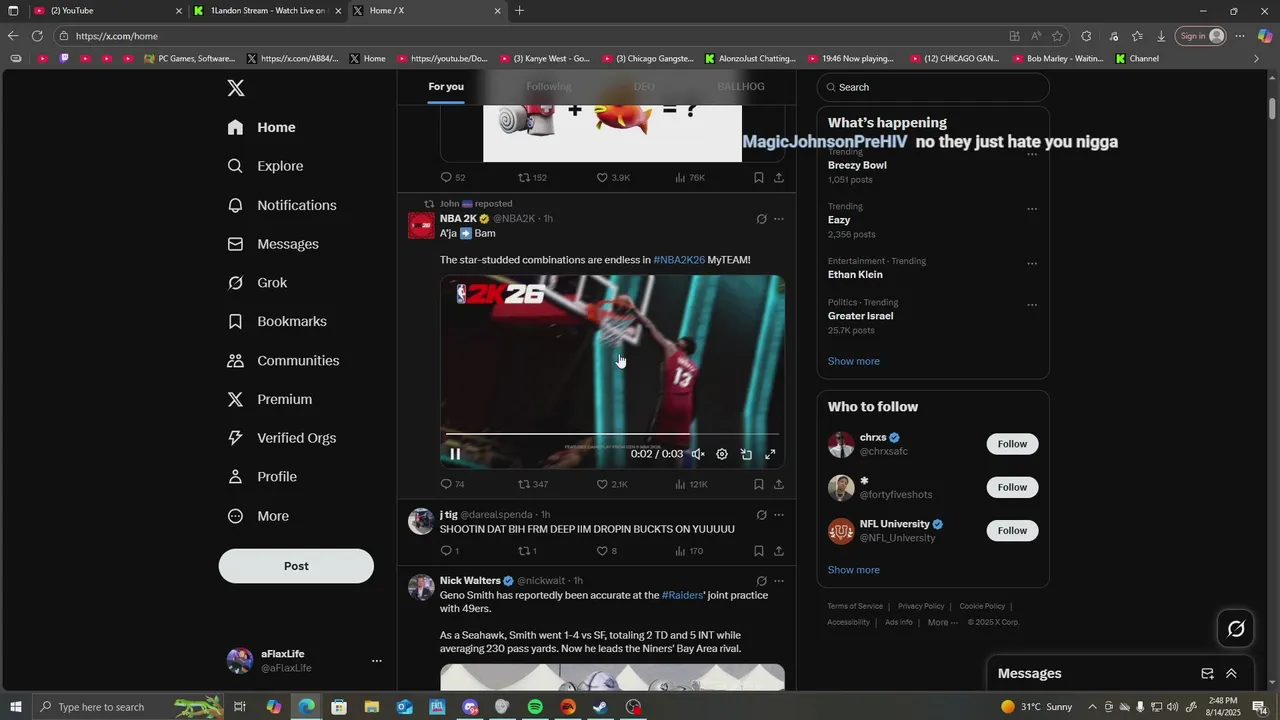This screenshot has height=720, width=1280.
Task: Click in the Search field
Action: tap(933, 87)
